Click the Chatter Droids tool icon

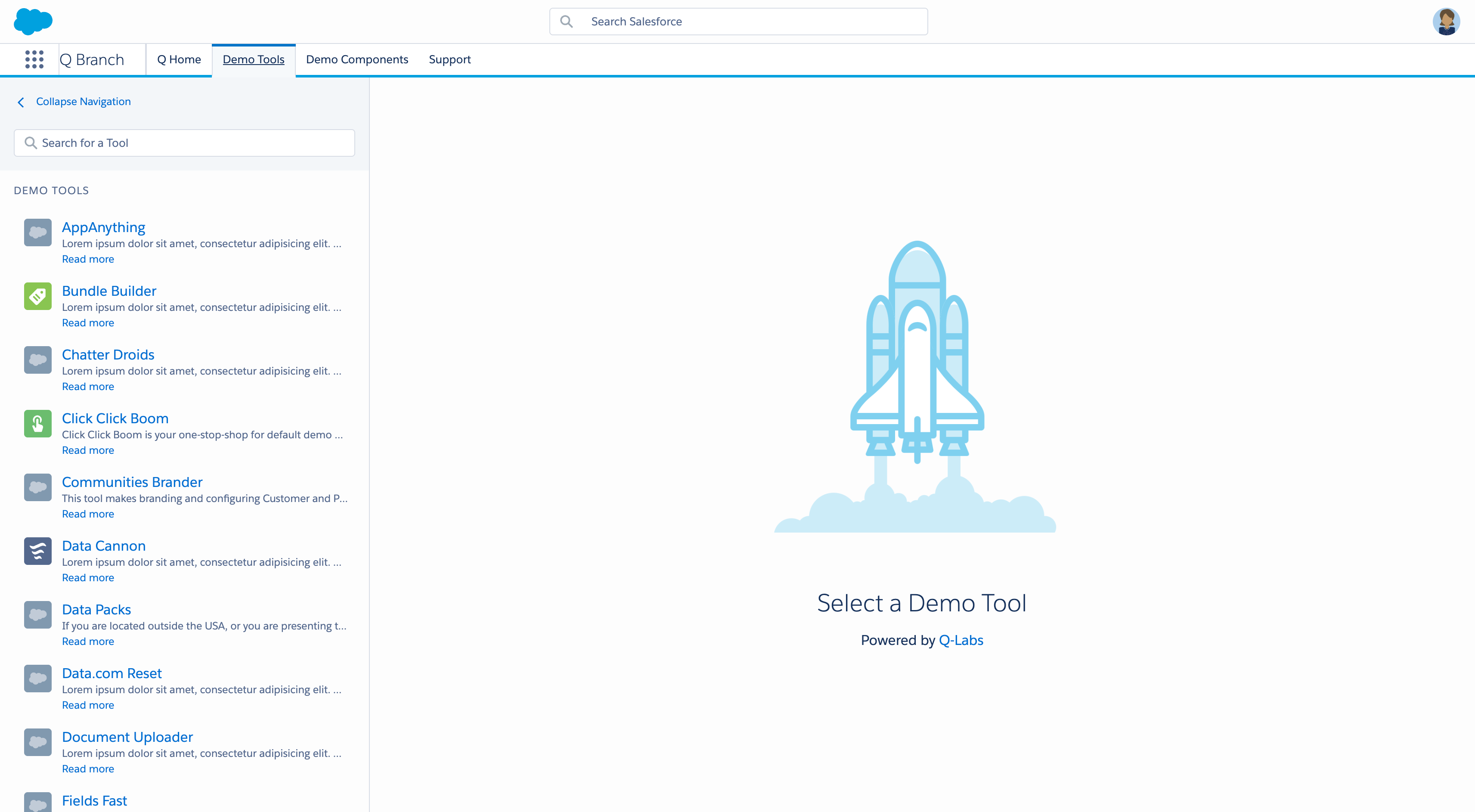[38, 360]
